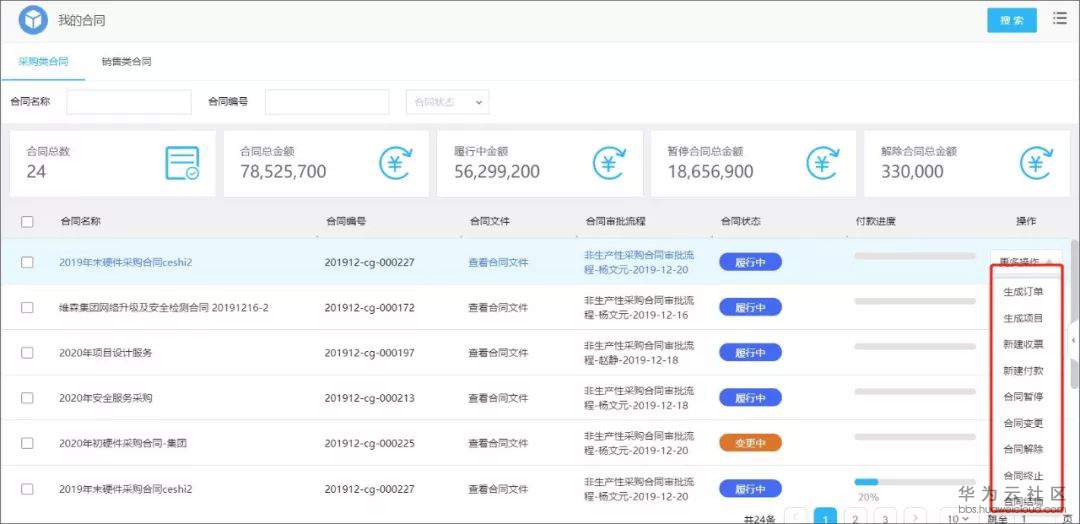Click contract number 201912-cg-000213
Image resolution: width=1080 pixels, height=524 pixels.
click(369, 398)
